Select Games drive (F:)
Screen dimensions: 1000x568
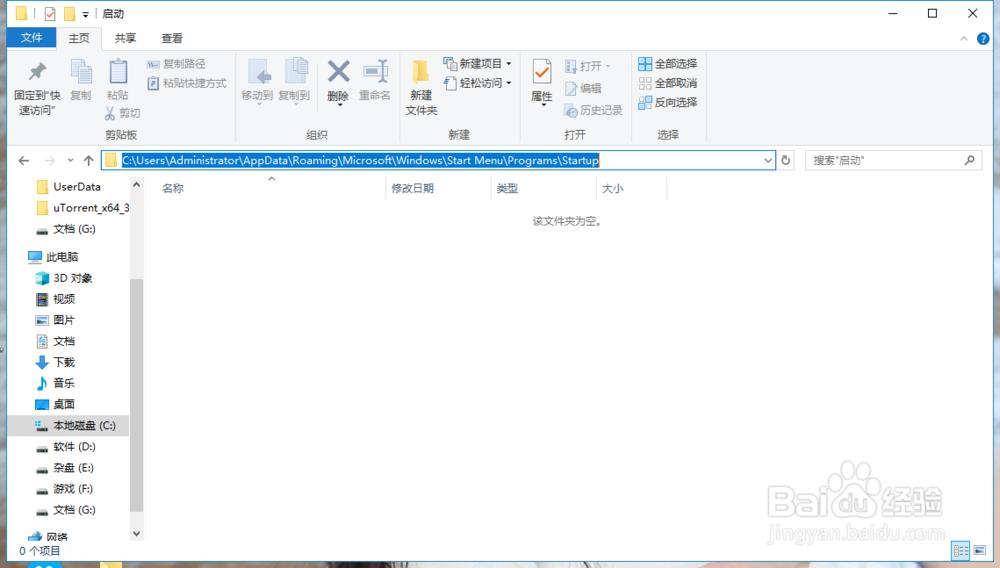pyautogui.click(x=64, y=489)
